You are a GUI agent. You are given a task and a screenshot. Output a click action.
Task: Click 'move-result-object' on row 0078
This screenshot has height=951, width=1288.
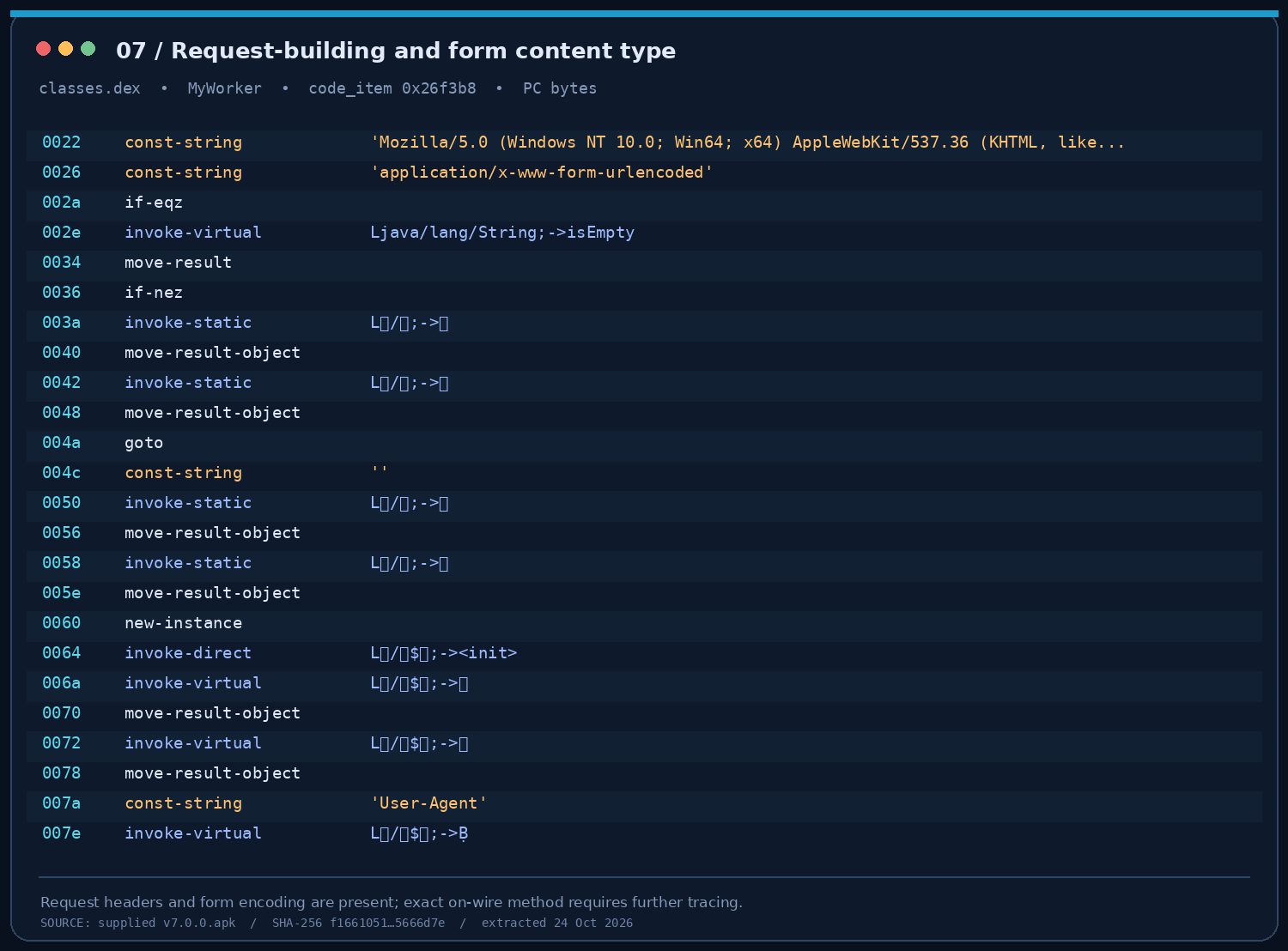[213, 773]
